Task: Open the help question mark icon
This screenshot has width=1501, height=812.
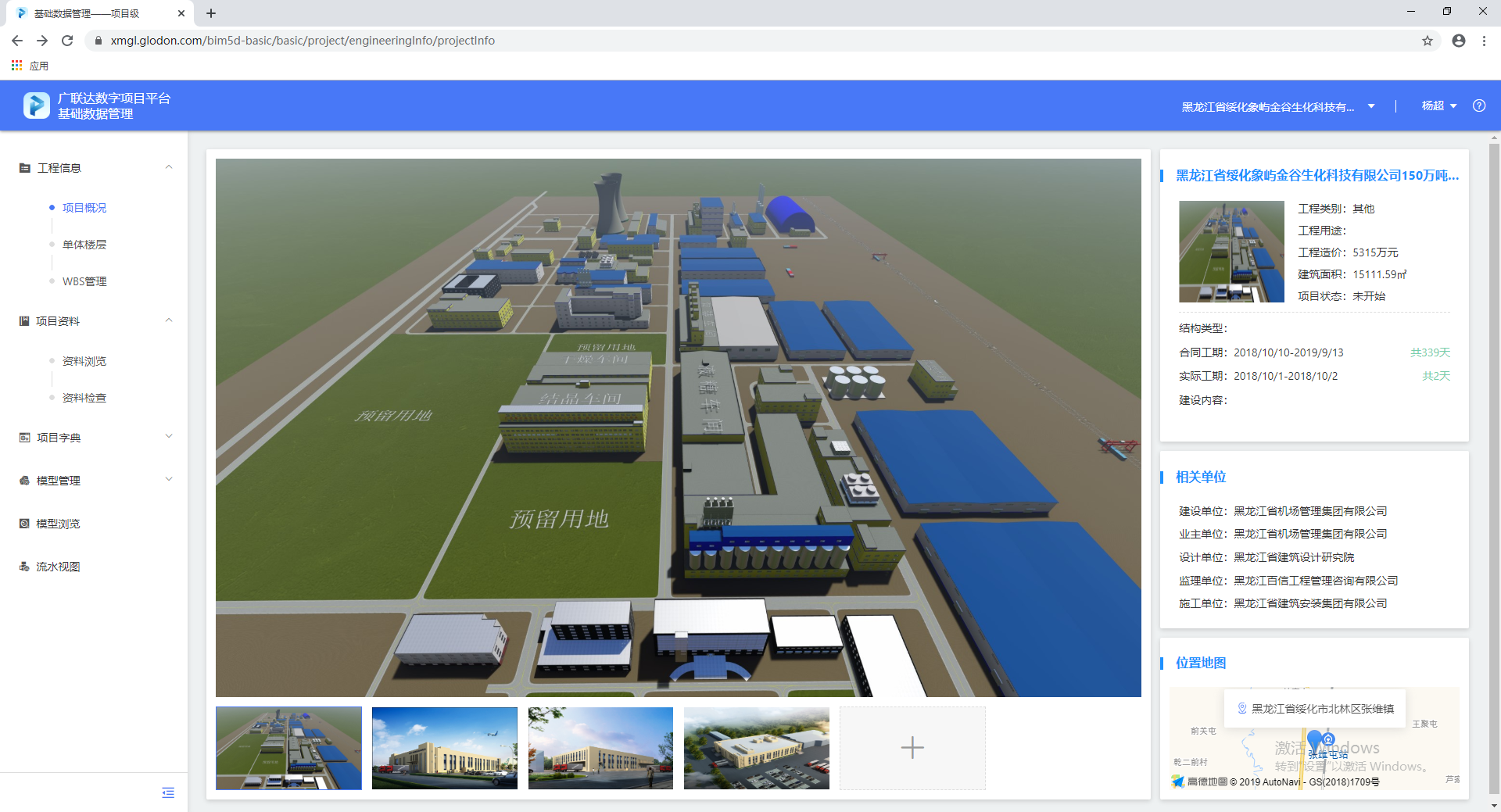Action: click(x=1479, y=106)
